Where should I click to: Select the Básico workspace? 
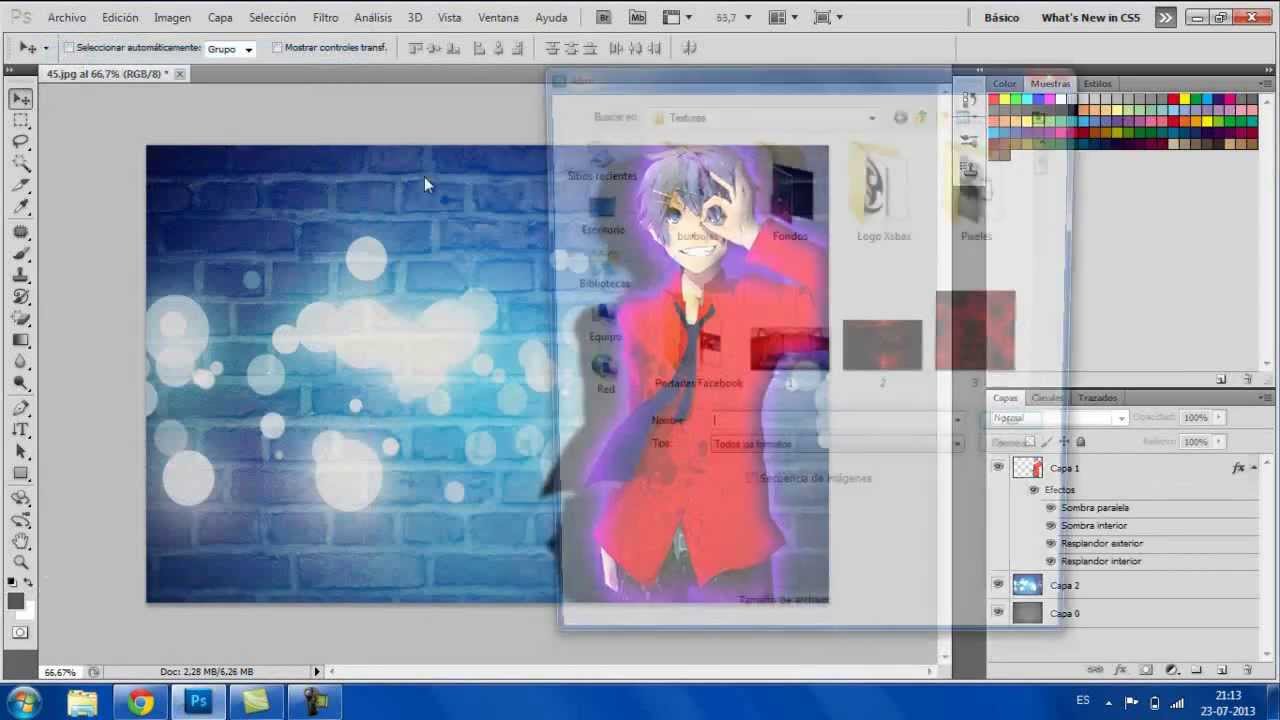(1002, 18)
